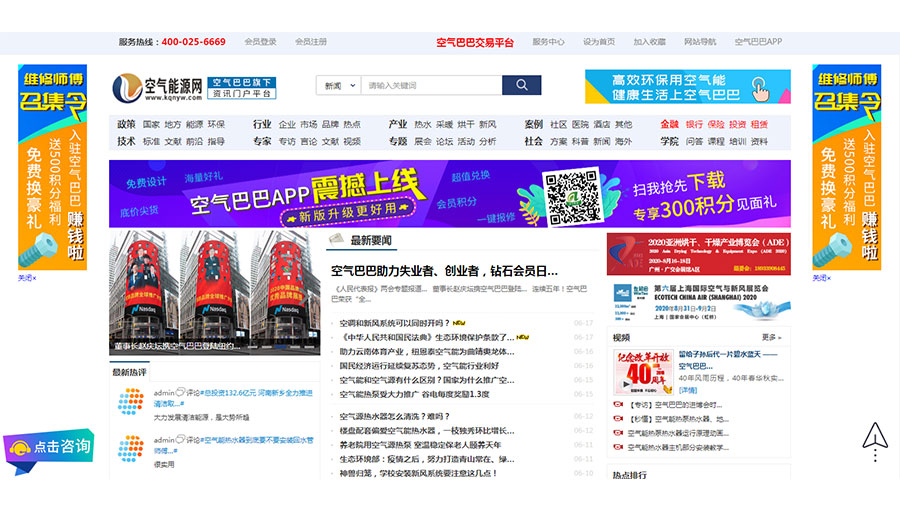The height and width of the screenshot is (510, 900).
Task: Click the camera icon beside 【秒懂】空气能热泵热水器
Action: pyautogui.click(x=618, y=419)
